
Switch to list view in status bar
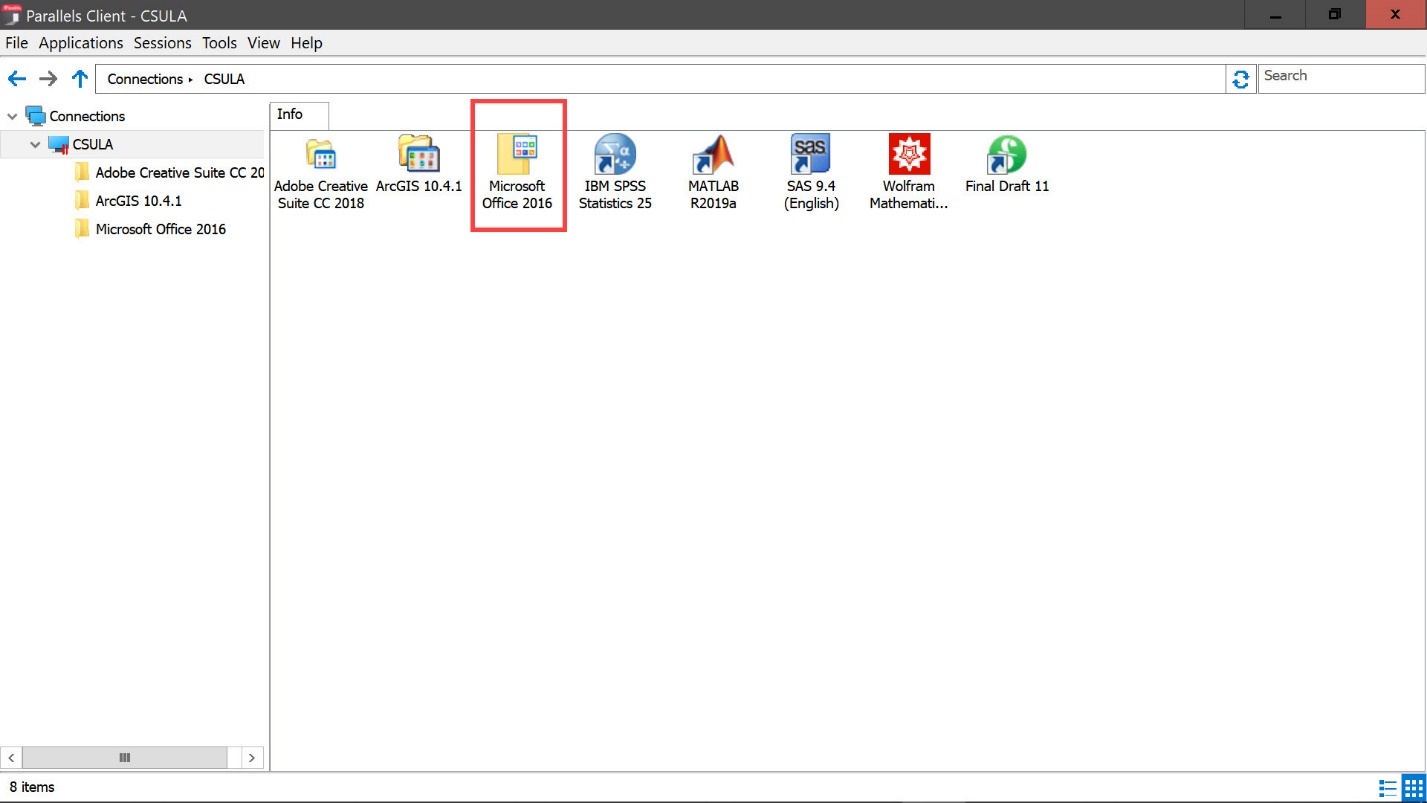[x=1388, y=787]
